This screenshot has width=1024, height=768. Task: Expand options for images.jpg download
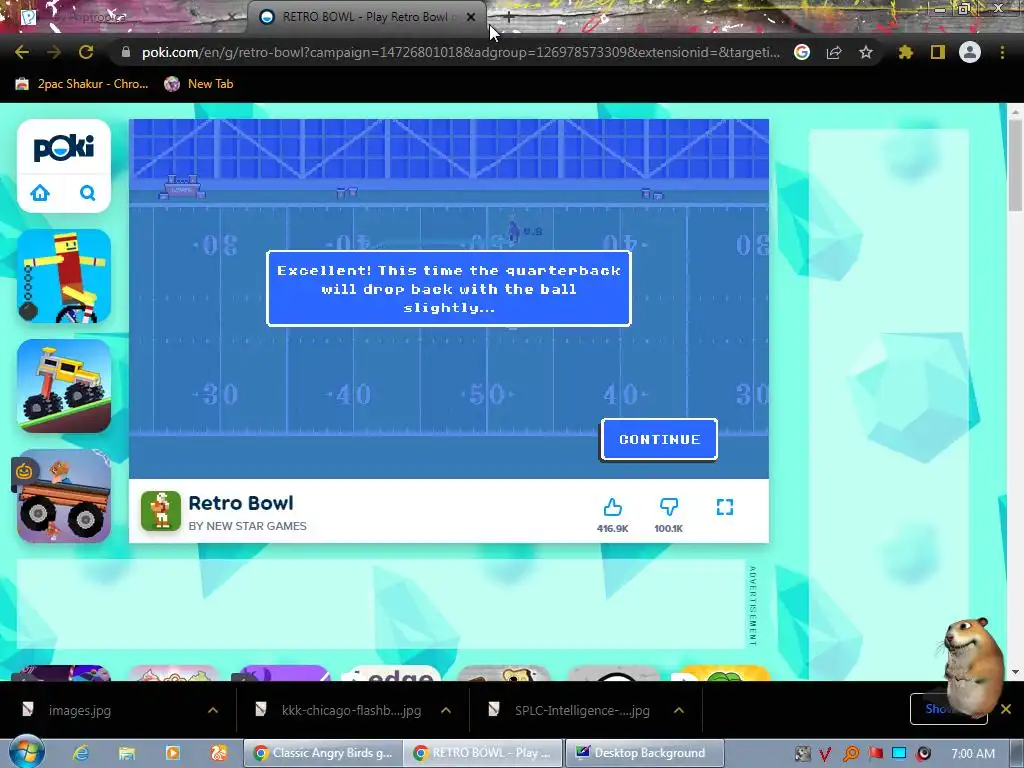tap(213, 710)
